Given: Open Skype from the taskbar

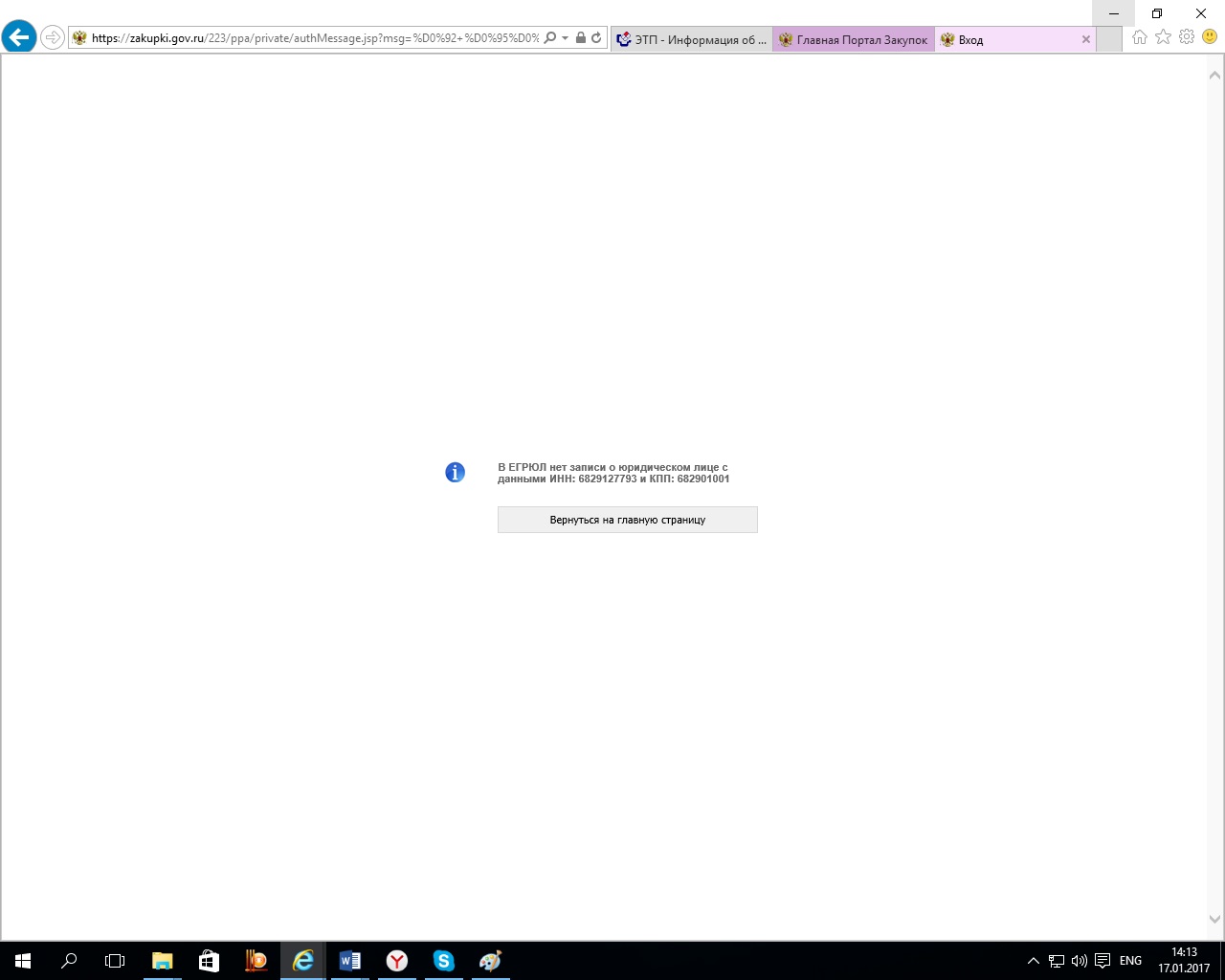Looking at the screenshot, I should 443,961.
